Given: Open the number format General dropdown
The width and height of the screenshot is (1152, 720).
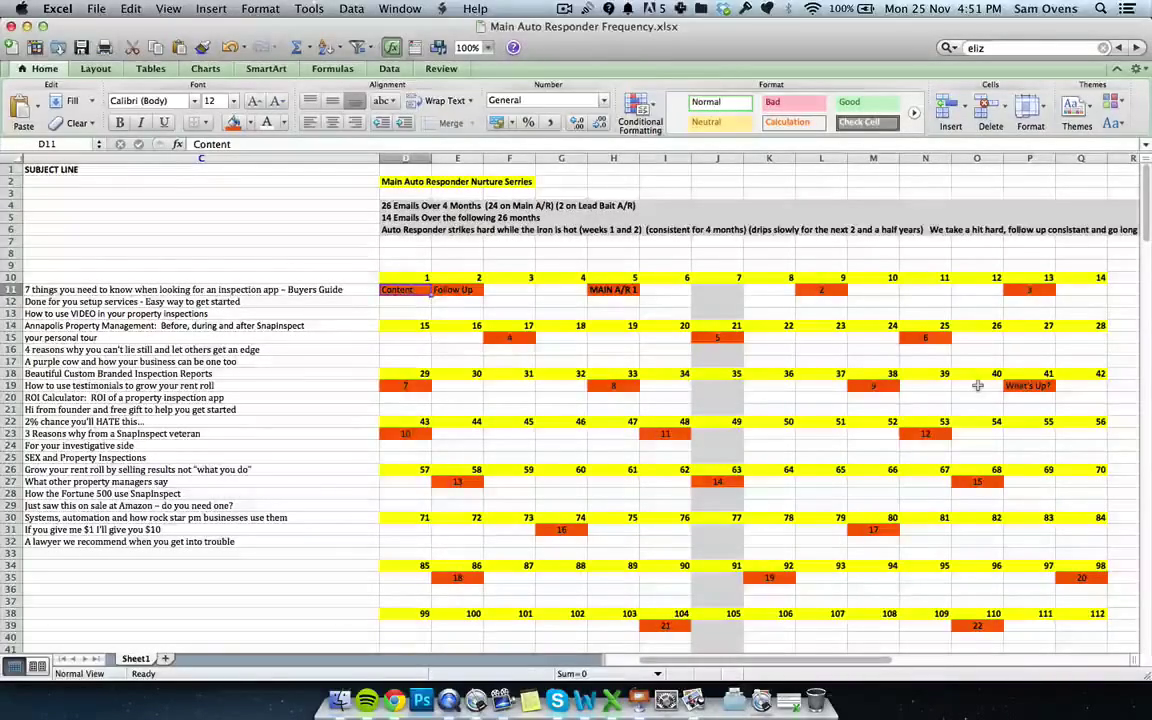Looking at the screenshot, I should point(604,101).
